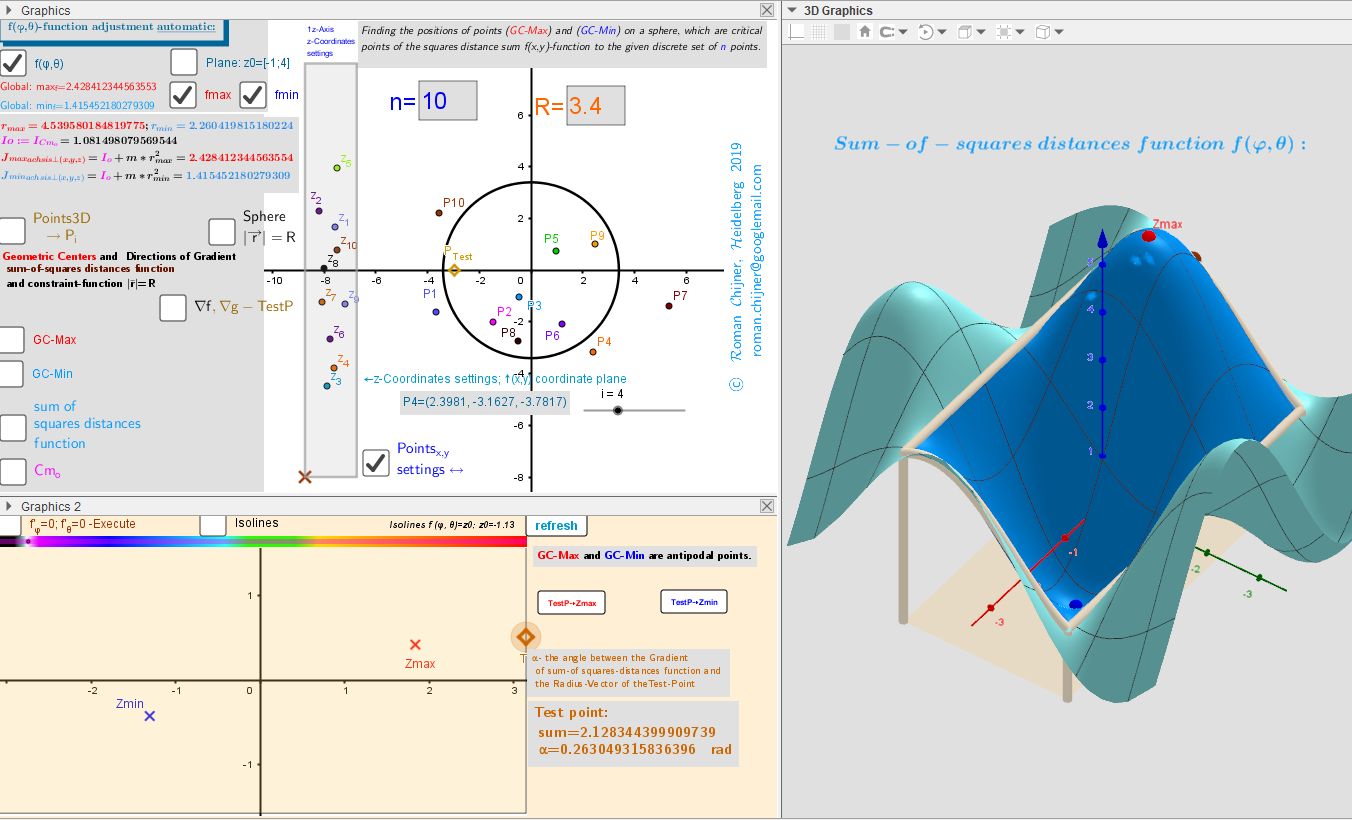Click the TestP→Zmax button

pos(572,602)
